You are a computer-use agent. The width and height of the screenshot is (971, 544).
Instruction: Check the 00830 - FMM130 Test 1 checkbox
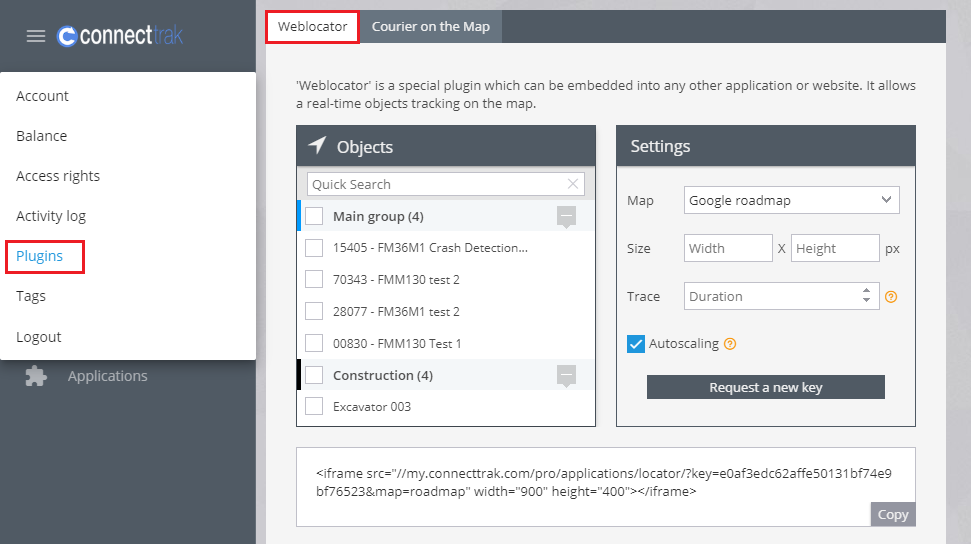(314, 343)
